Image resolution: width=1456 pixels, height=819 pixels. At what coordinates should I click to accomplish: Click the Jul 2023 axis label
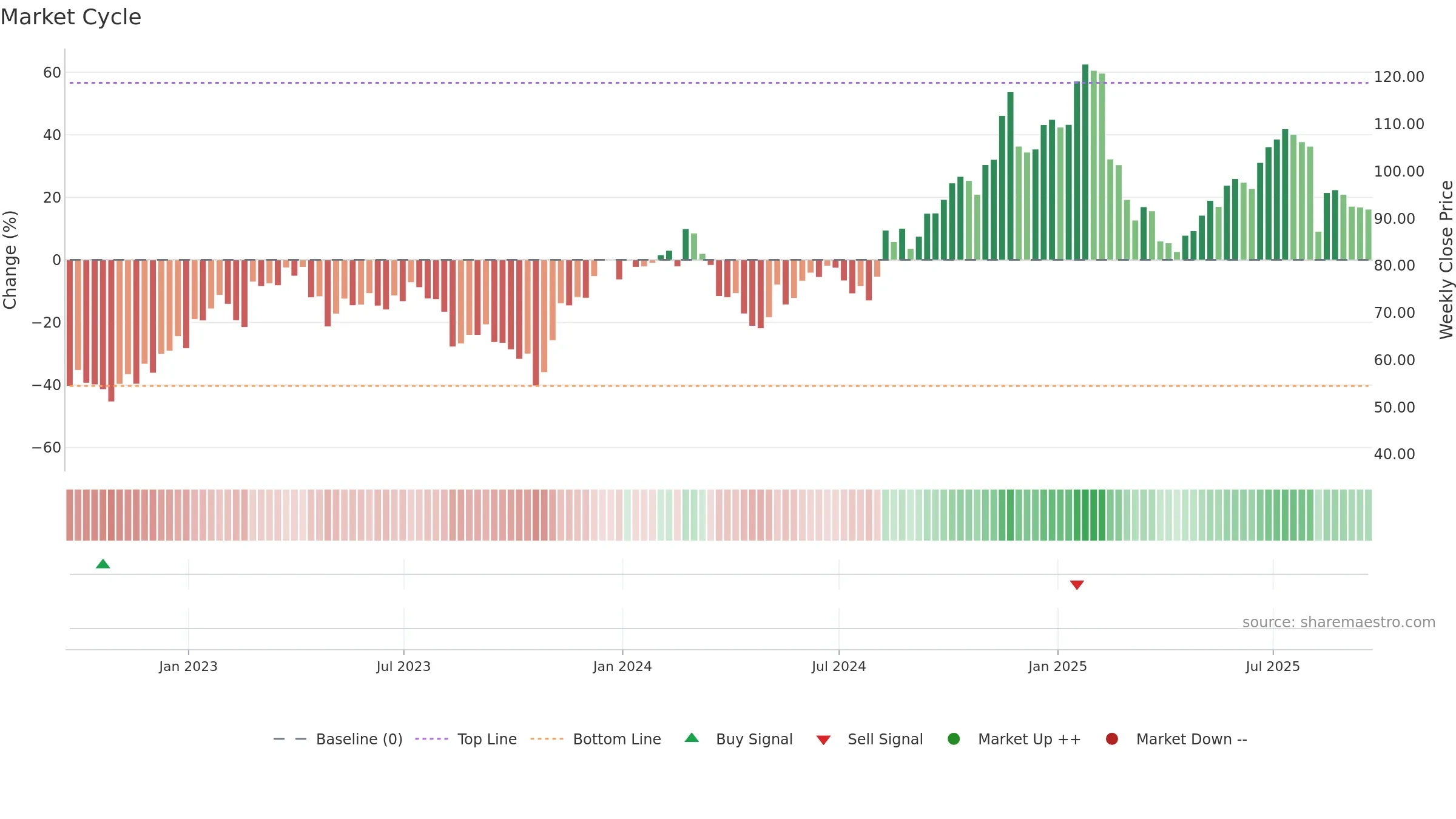click(x=403, y=666)
